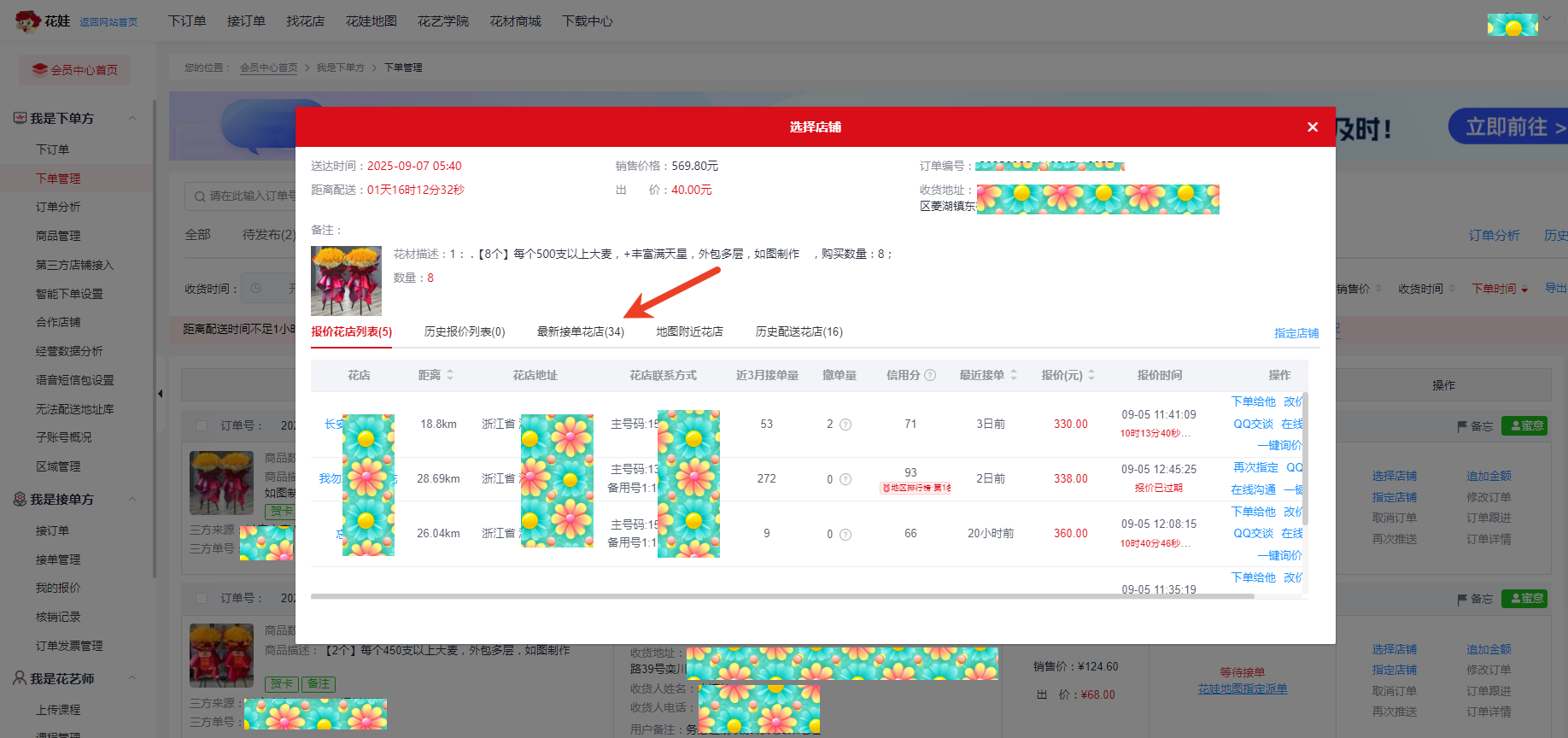
Task: Click the help icon next to 撤单量 2
Action: pyautogui.click(x=845, y=425)
